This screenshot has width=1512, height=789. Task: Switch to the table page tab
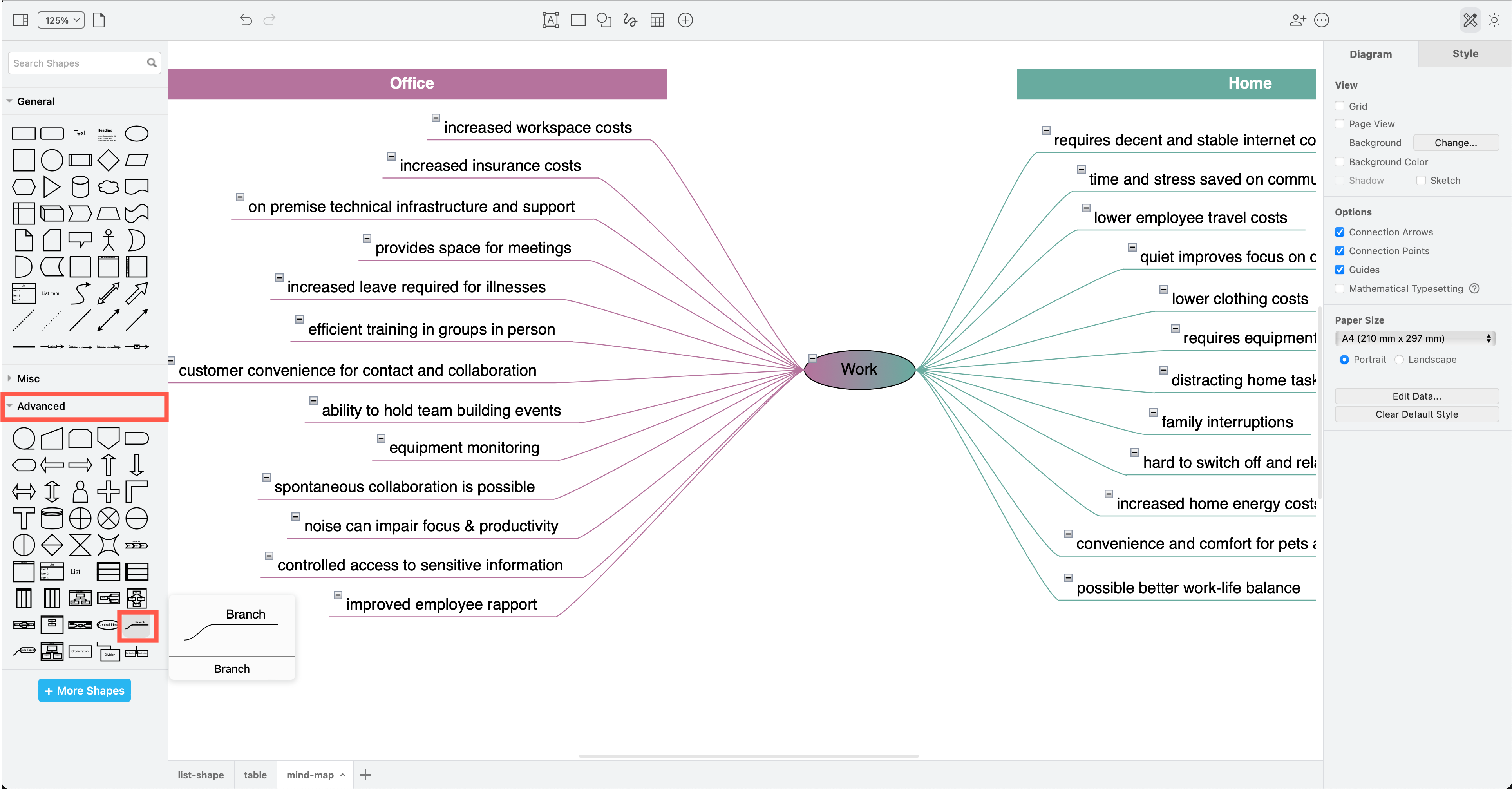(255, 775)
